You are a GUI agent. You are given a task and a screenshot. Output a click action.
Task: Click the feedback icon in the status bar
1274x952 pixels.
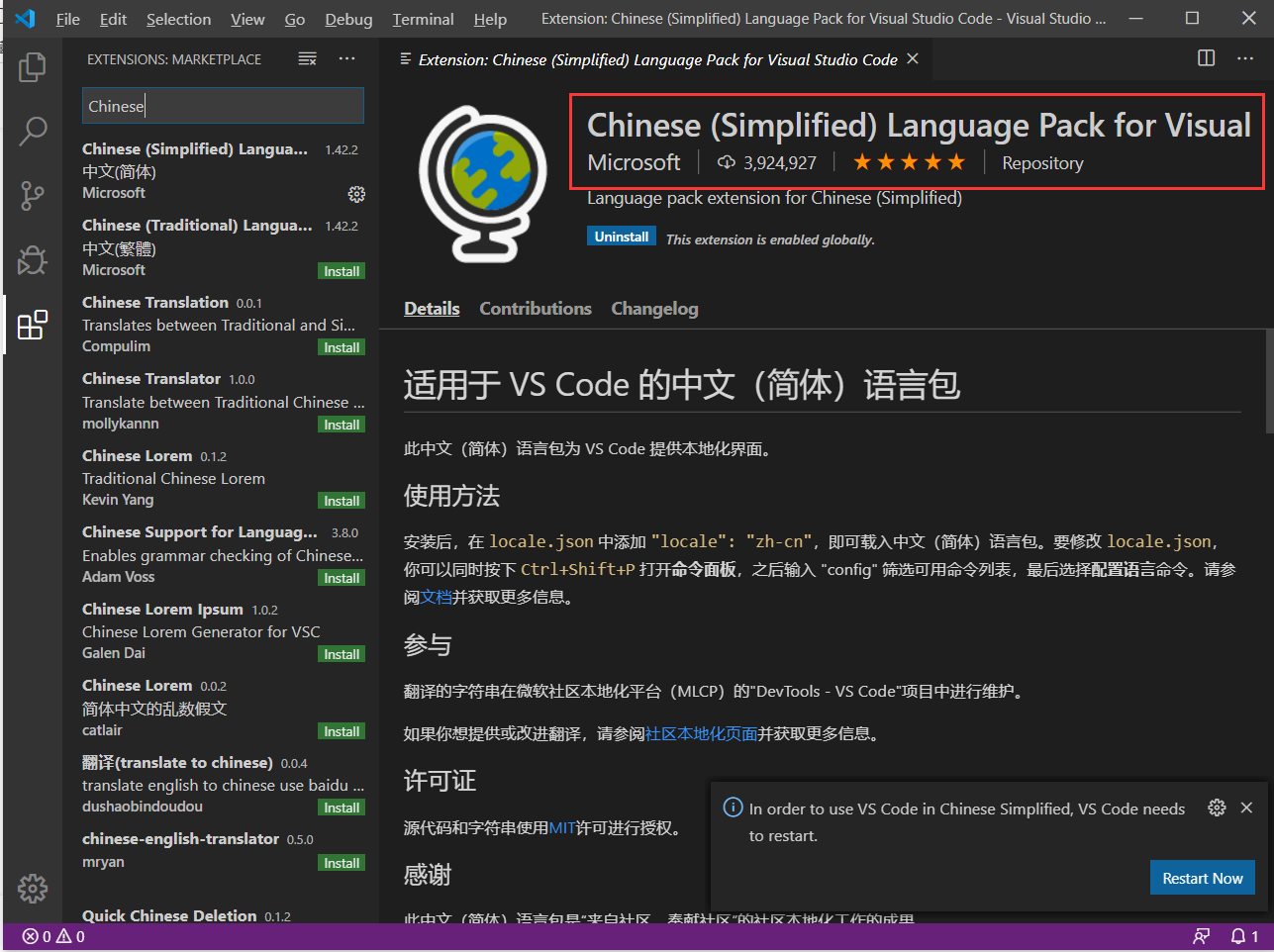click(x=1201, y=935)
